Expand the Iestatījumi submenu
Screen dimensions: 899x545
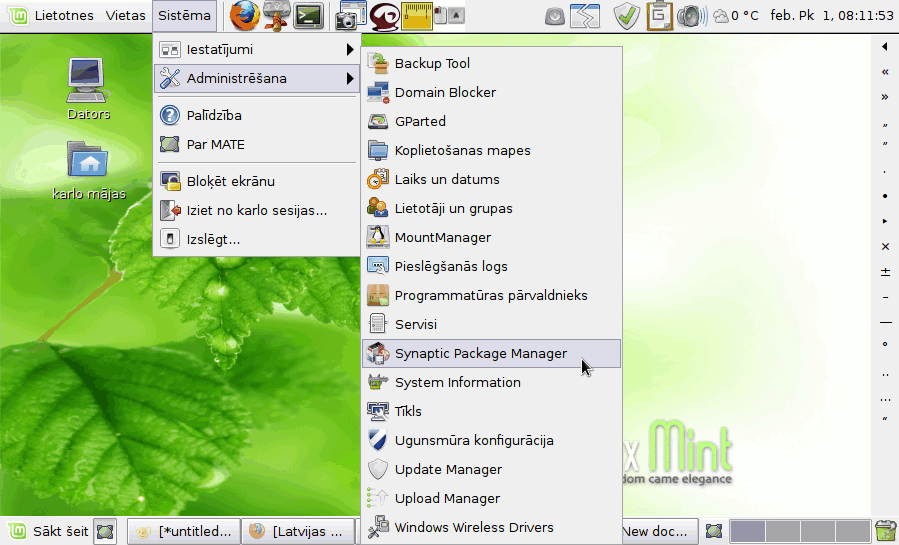(257, 50)
